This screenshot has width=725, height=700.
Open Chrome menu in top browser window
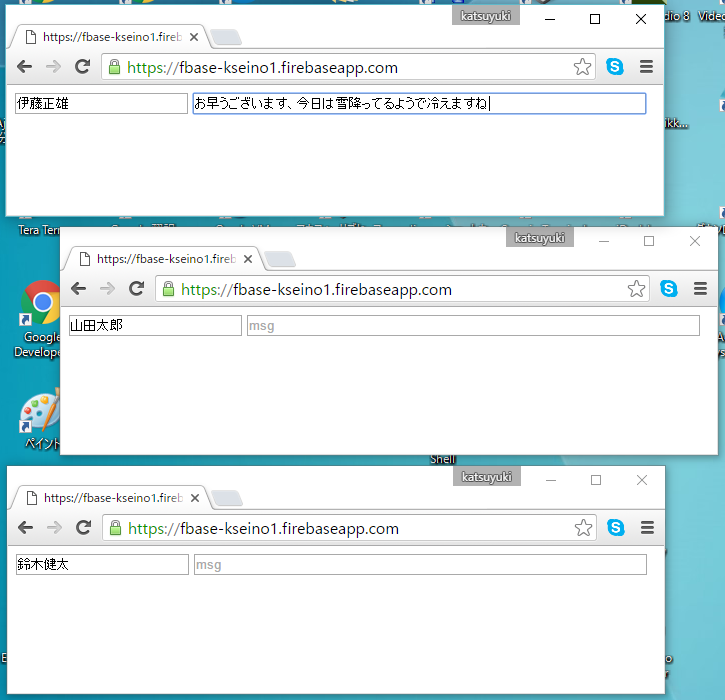click(646, 67)
